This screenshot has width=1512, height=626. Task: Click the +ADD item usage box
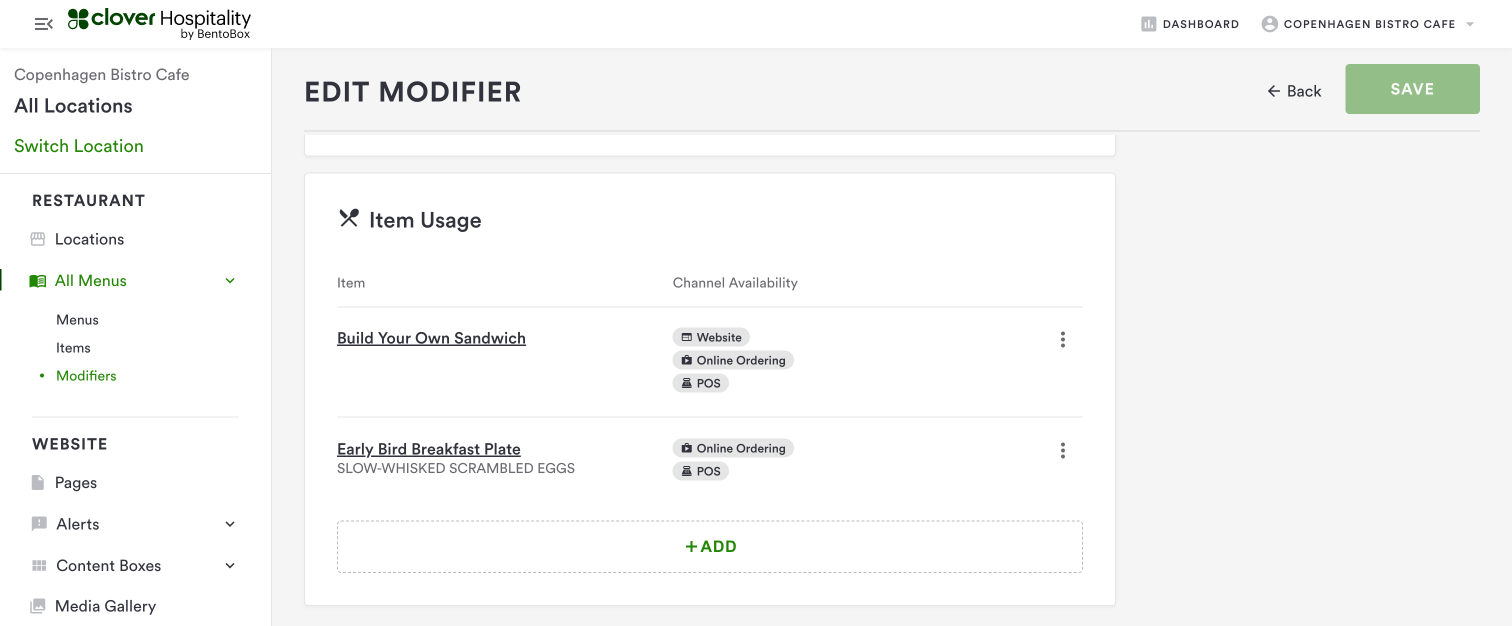click(x=710, y=547)
